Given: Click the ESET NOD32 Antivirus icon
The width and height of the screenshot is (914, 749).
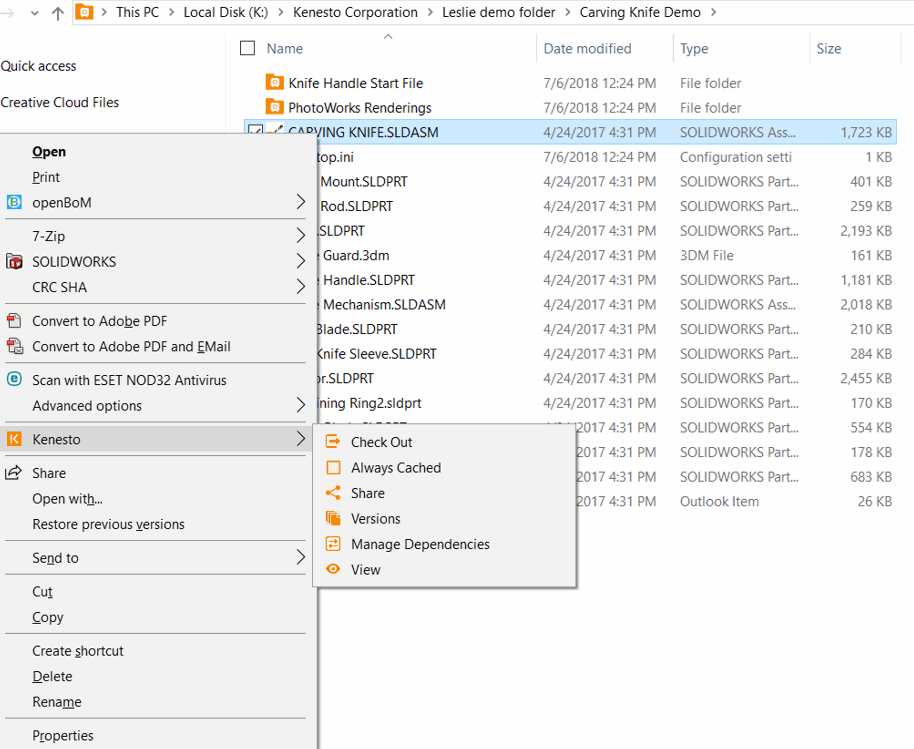Looking at the screenshot, I should click(14, 379).
